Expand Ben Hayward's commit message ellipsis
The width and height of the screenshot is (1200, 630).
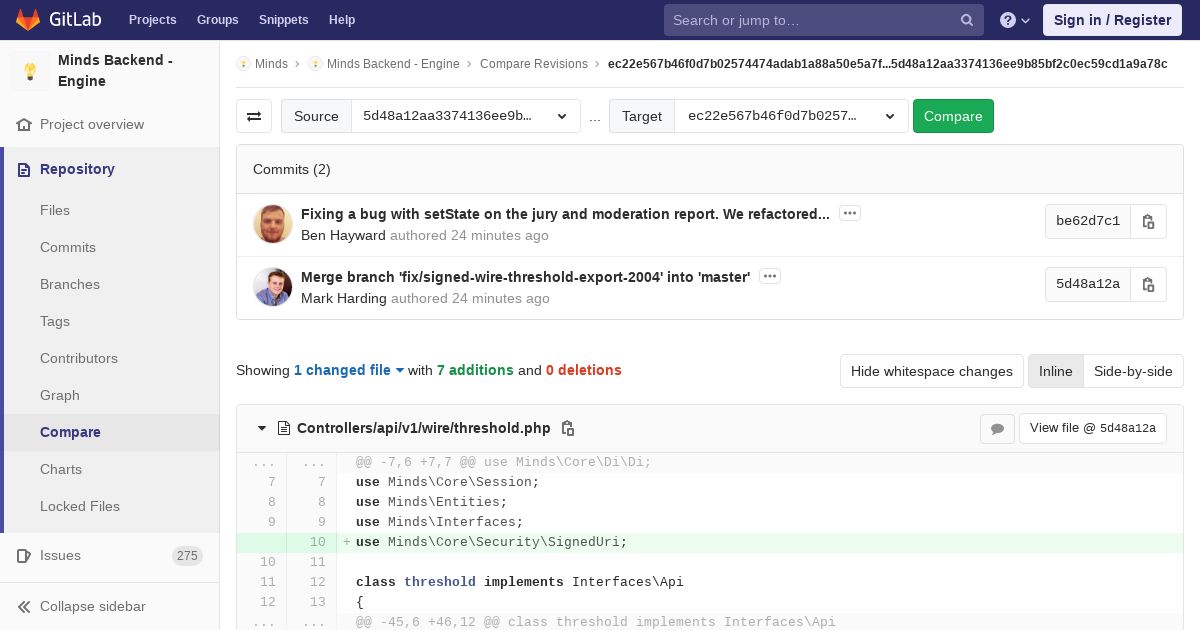coord(849,213)
